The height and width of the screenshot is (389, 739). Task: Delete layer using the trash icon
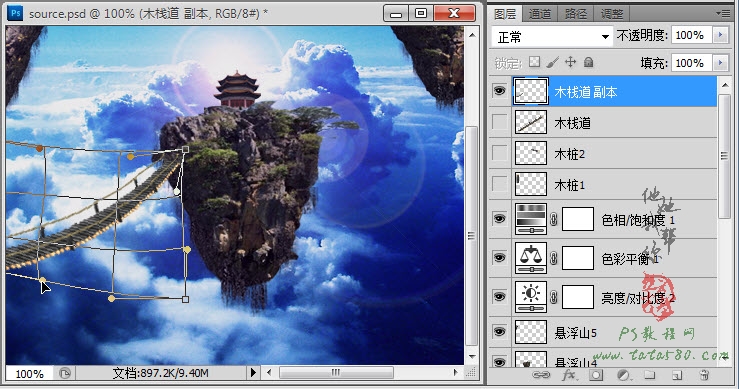click(x=704, y=375)
